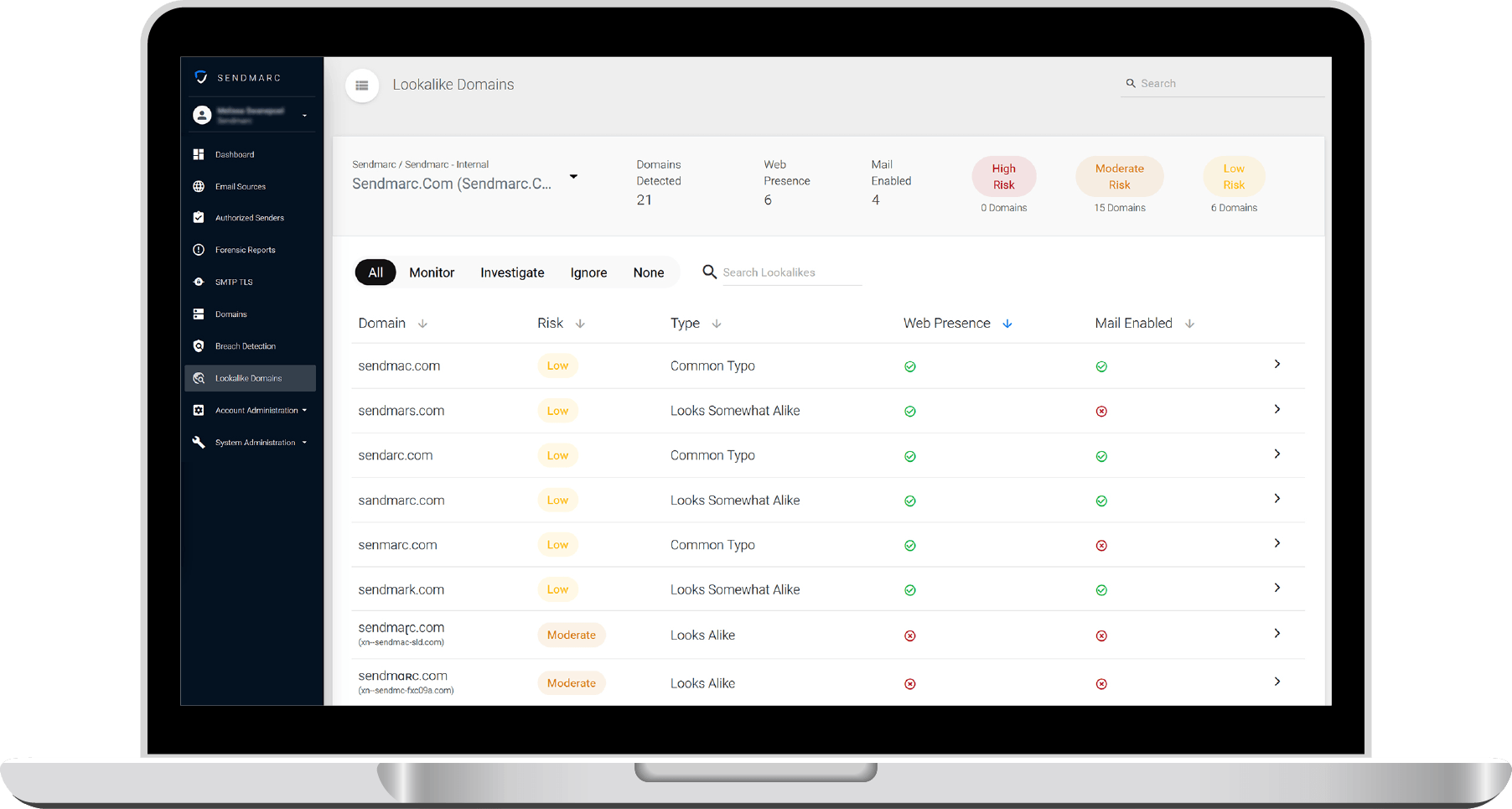Open the xn--sendmc-fxc09a.com row chevron

[x=1277, y=682]
